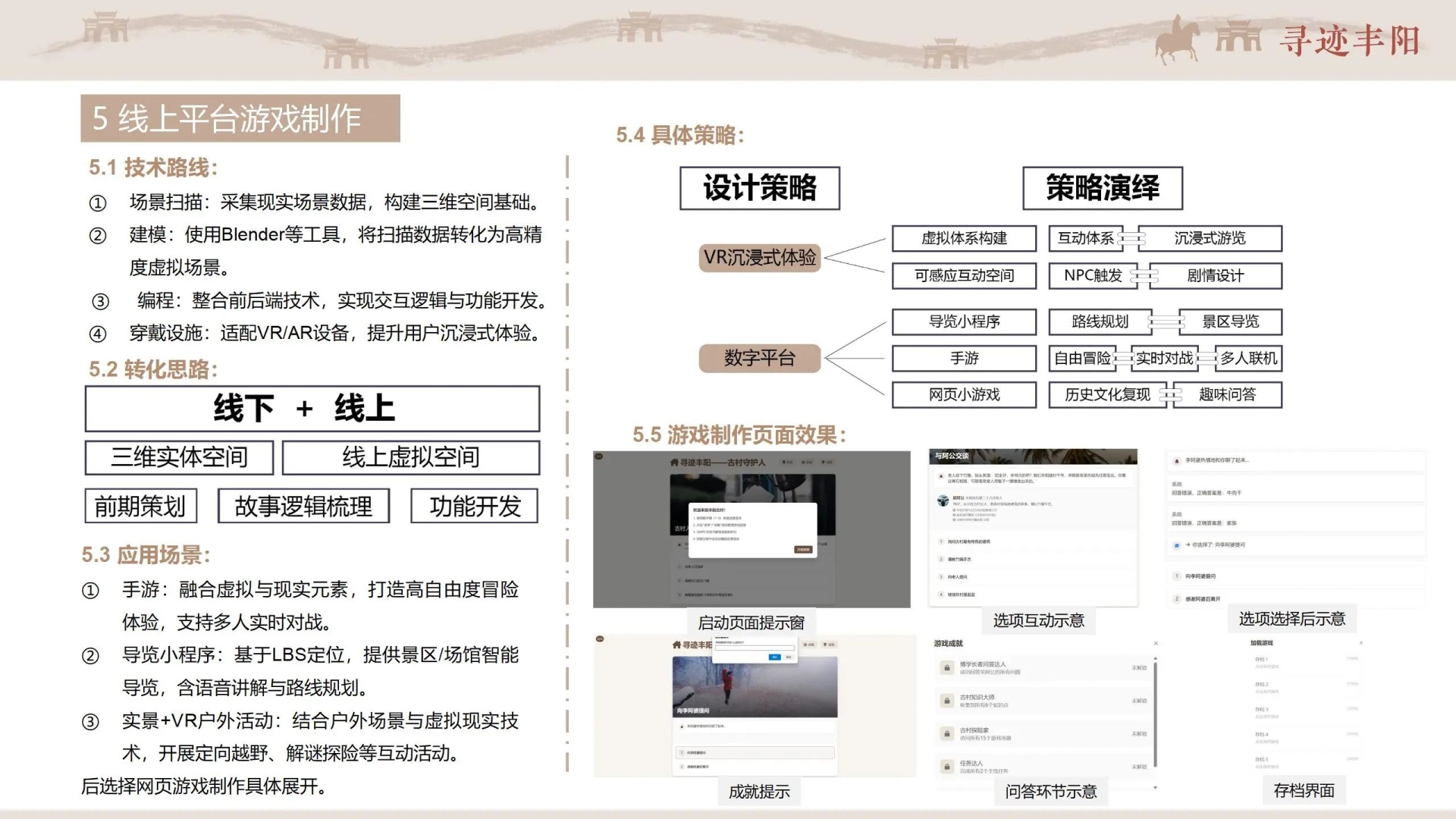Click the 线上虚拟空间 box
This screenshot has height=819, width=1456.
click(x=410, y=457)
